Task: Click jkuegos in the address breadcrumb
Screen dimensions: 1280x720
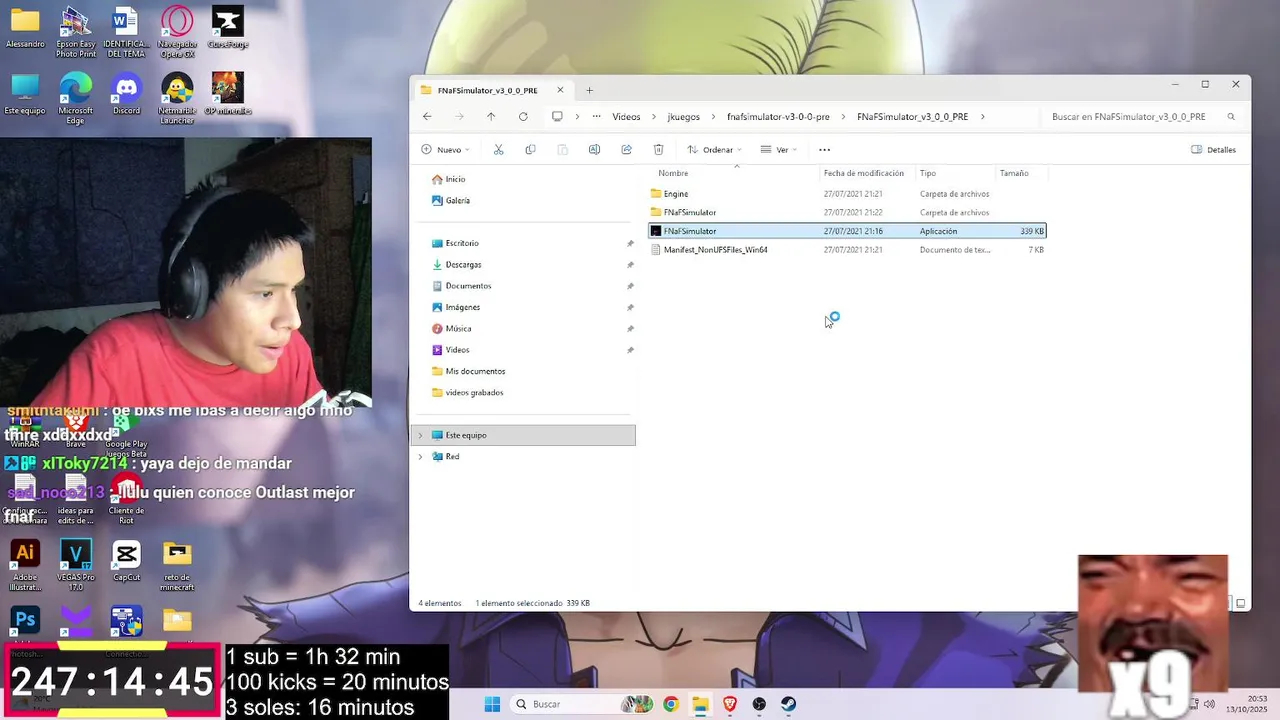Action: tap(684, 117)
